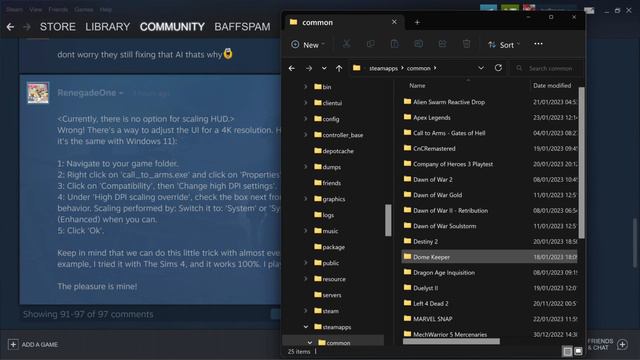The image size is (640, 360).
Task: Sort by the Name column header
Action: (417, 85)
